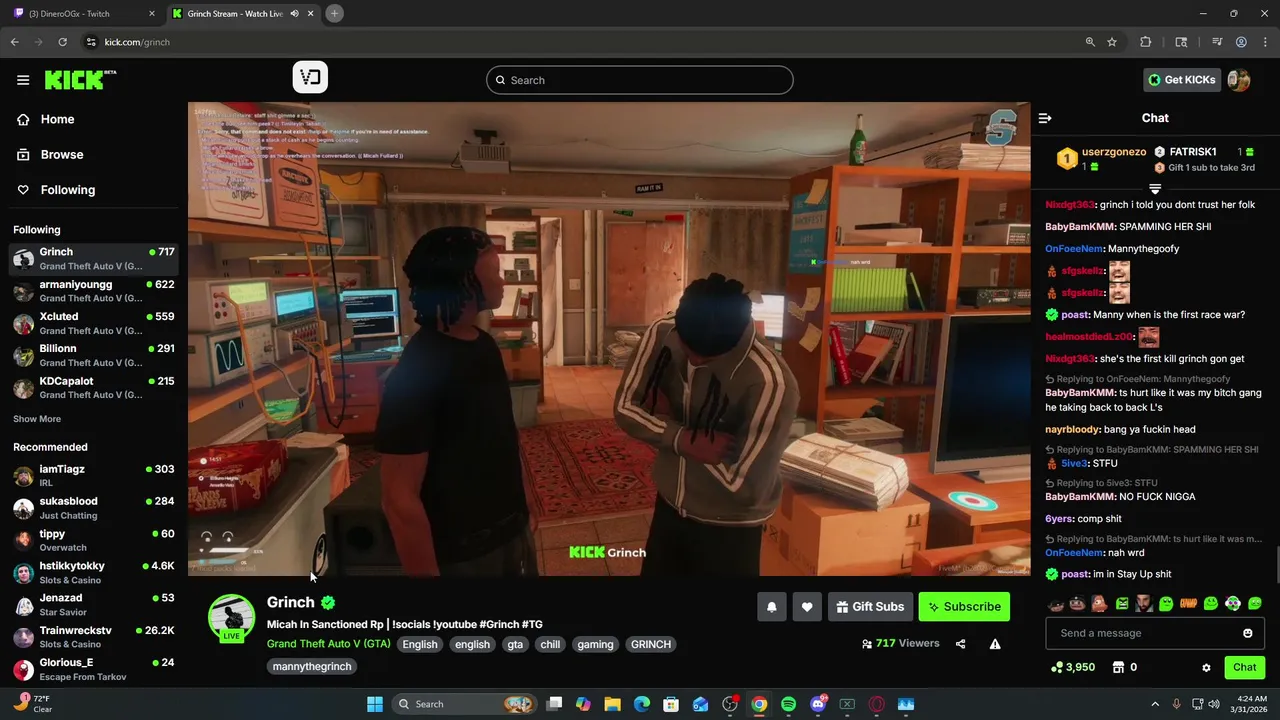Open Discord from the taskbar
Image resolution: width=1280 pixels, height=720 pixels.
[818, 704]
